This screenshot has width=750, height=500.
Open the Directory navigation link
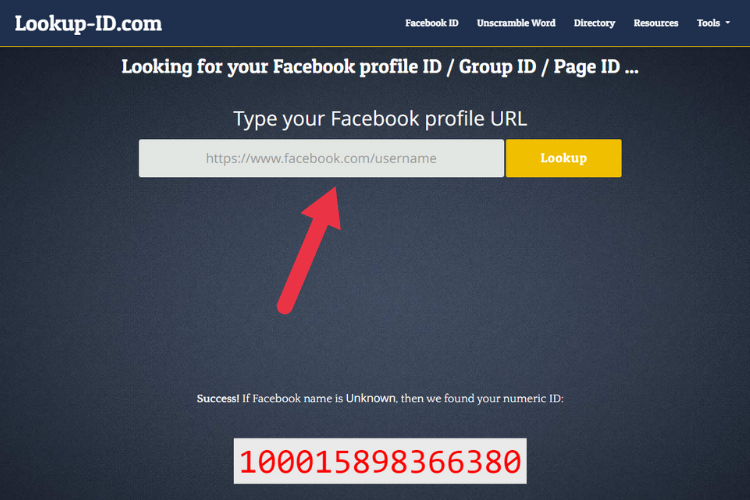click(x=594, y=23)
